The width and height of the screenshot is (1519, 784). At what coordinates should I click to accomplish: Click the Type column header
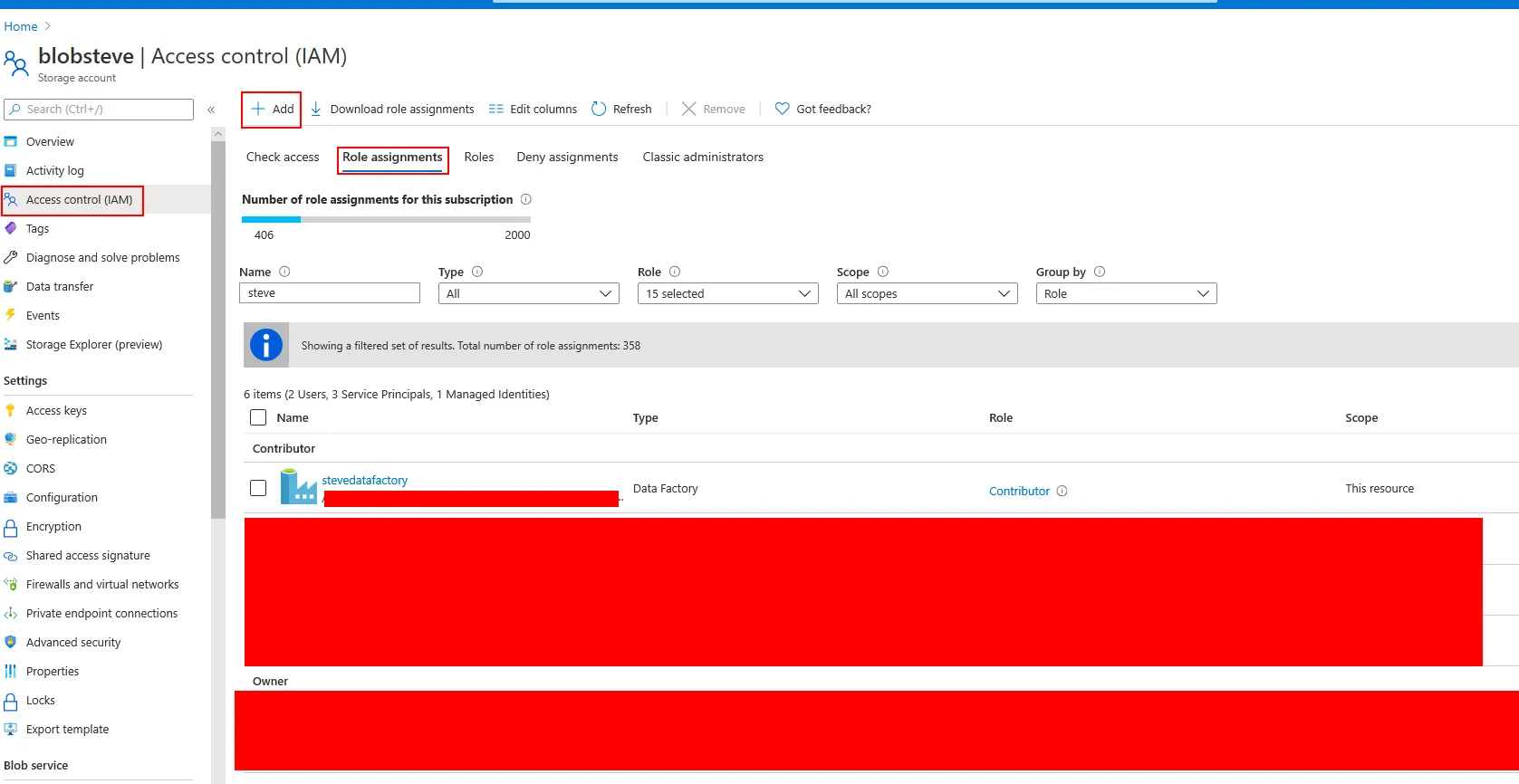point(646,417)
